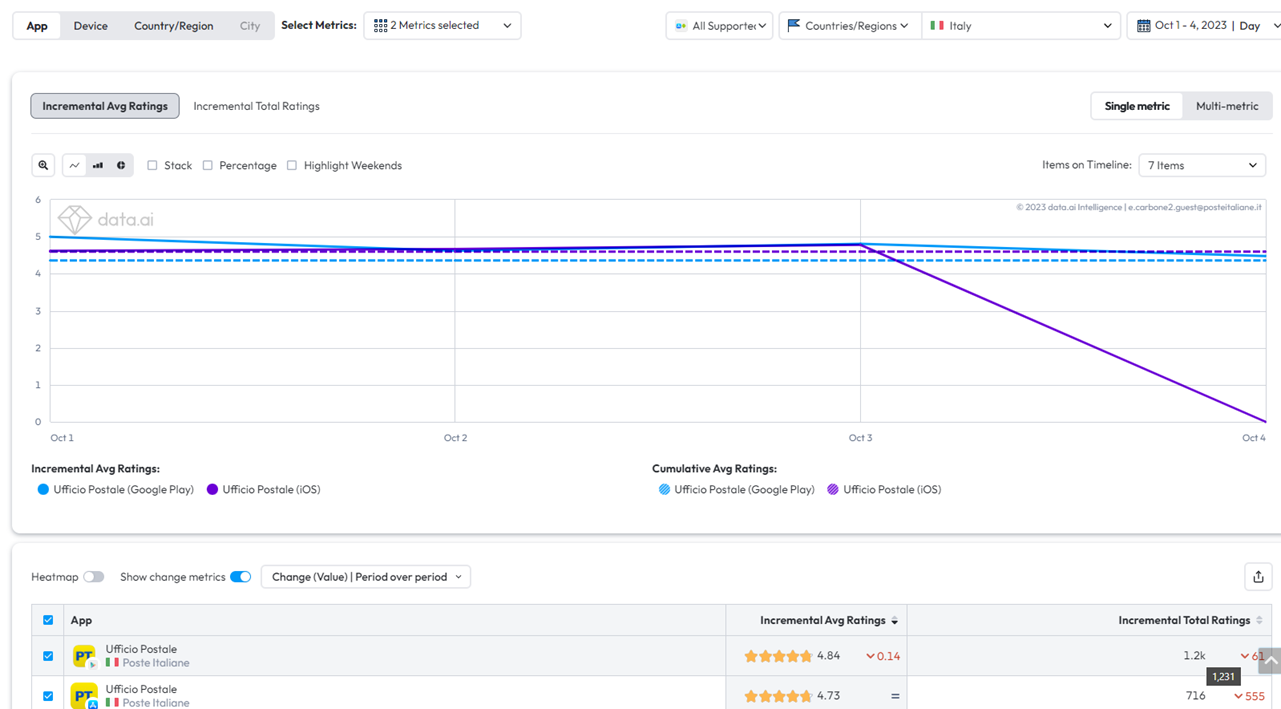The image size is (1281, 709).
Task: Enable the Stack checkbox
Action: point(152,165)
